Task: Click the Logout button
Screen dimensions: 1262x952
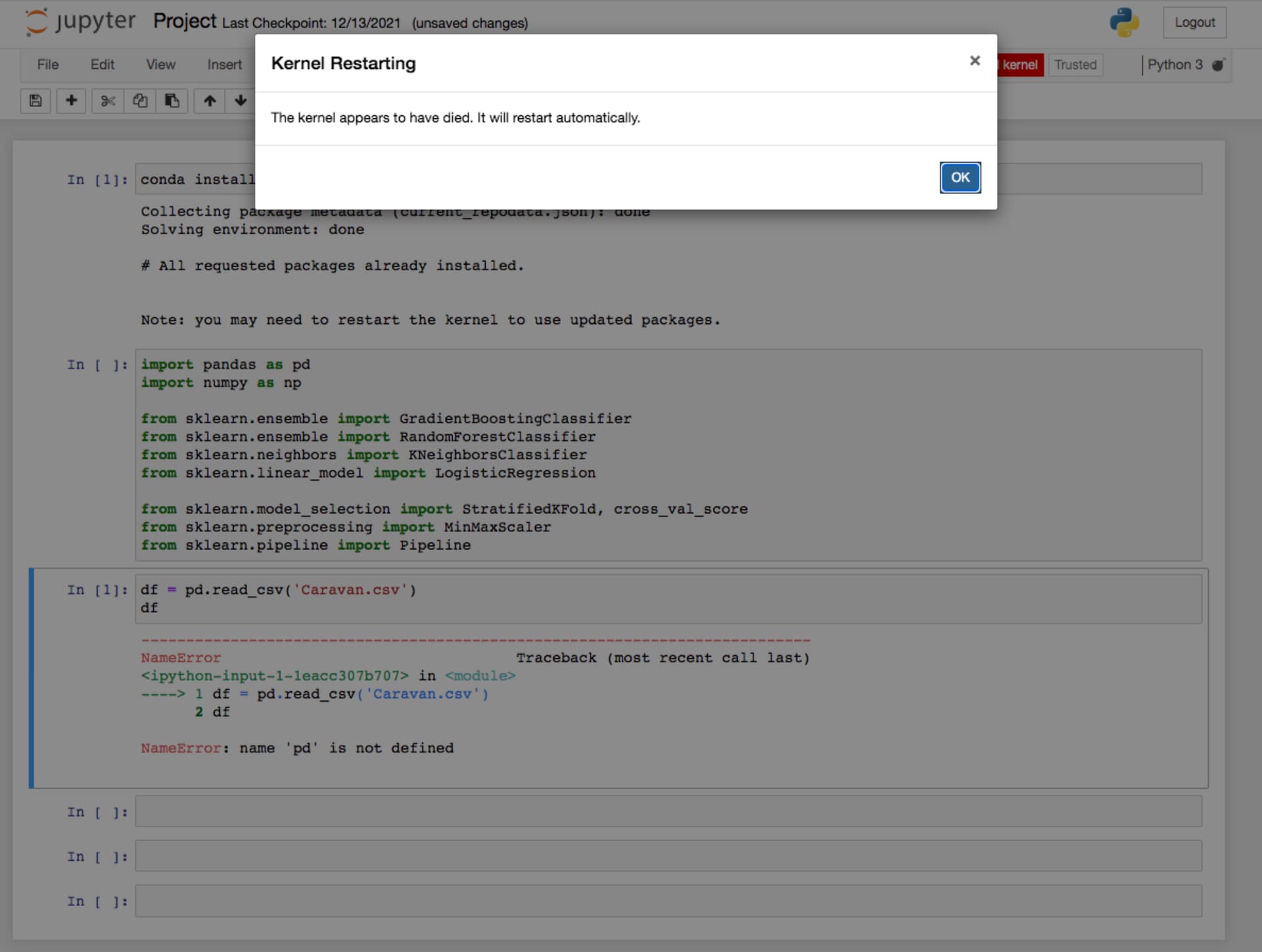Action: 1194,22
